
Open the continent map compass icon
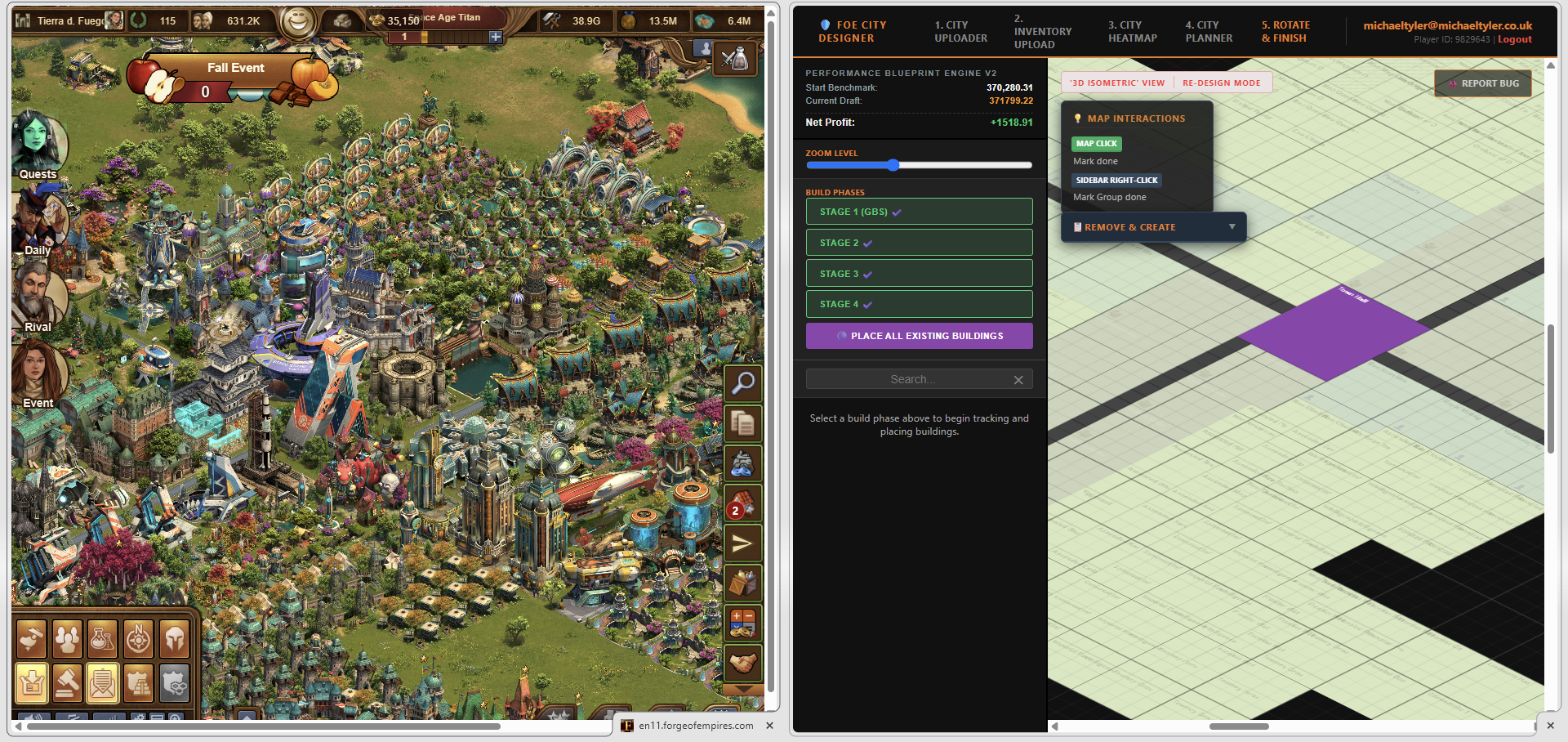click(139, 639)
